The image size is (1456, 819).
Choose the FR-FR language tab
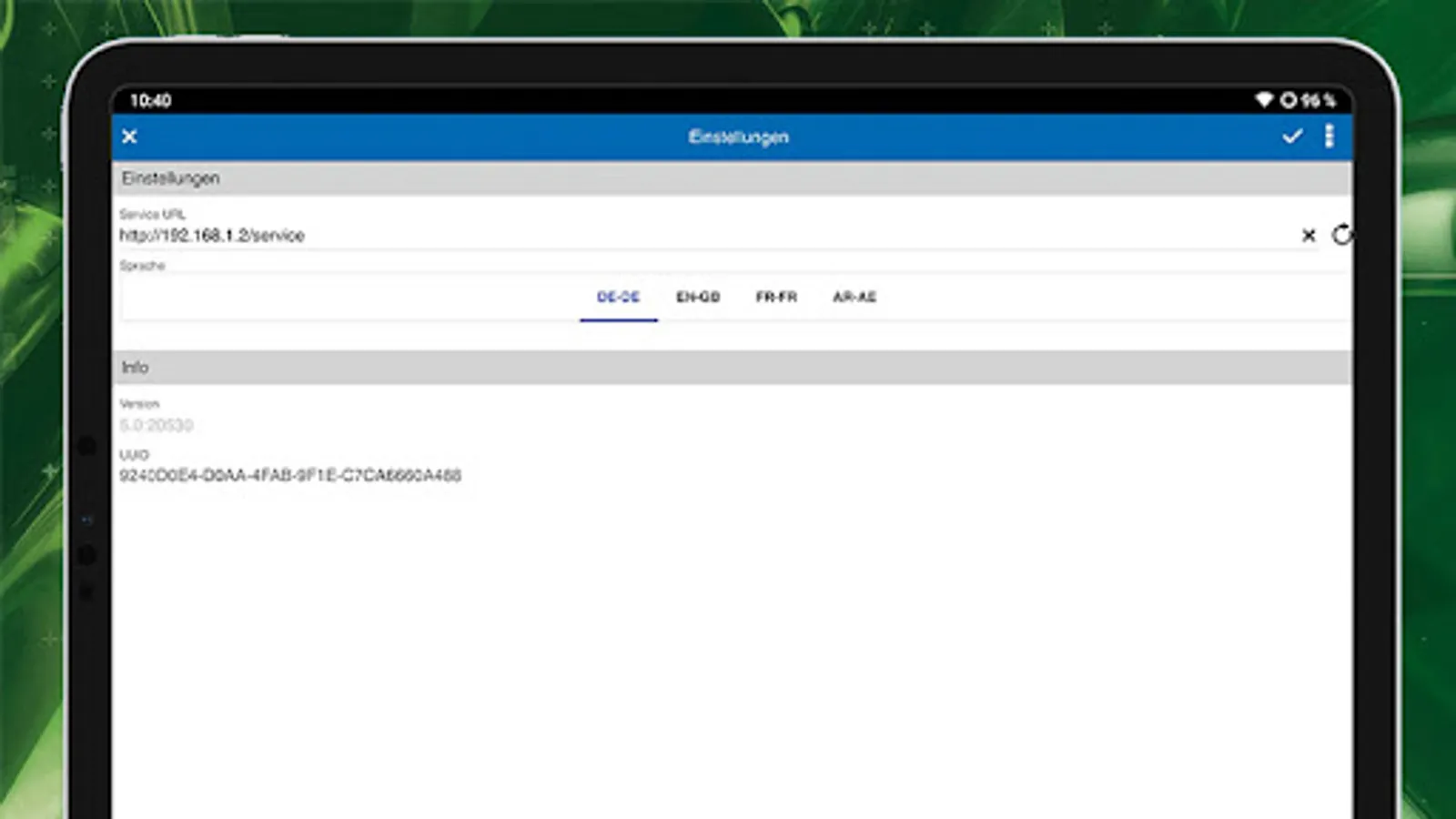tap(776, 298)
